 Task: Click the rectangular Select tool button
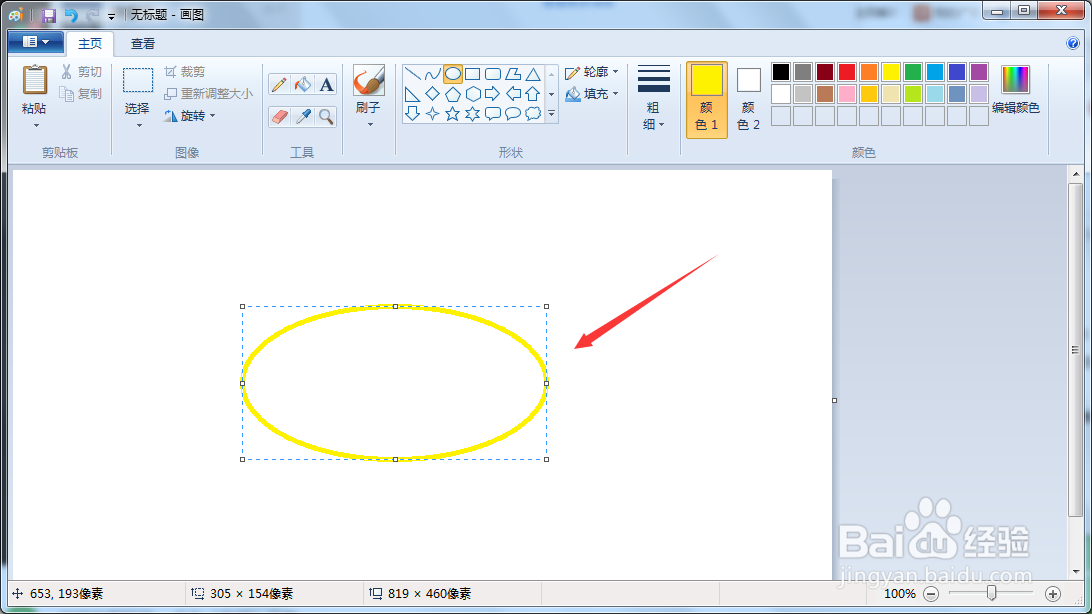click(138, 80)
